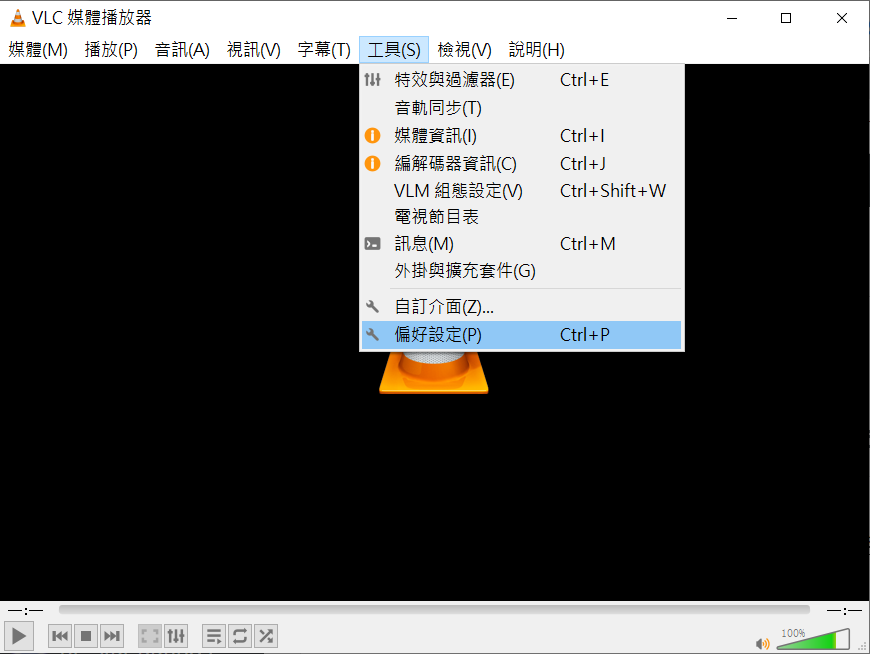
Task: Mute audio using the speaker icon
Action: (762, 643)
